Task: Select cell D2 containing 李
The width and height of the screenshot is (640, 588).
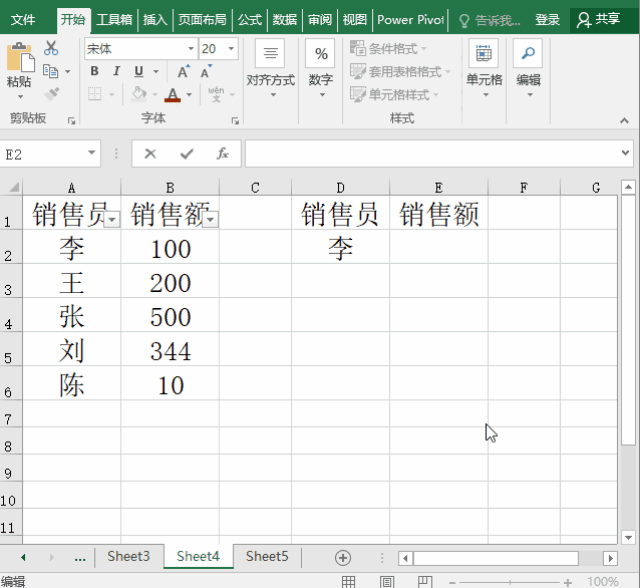Action: (x=341, y=247)
